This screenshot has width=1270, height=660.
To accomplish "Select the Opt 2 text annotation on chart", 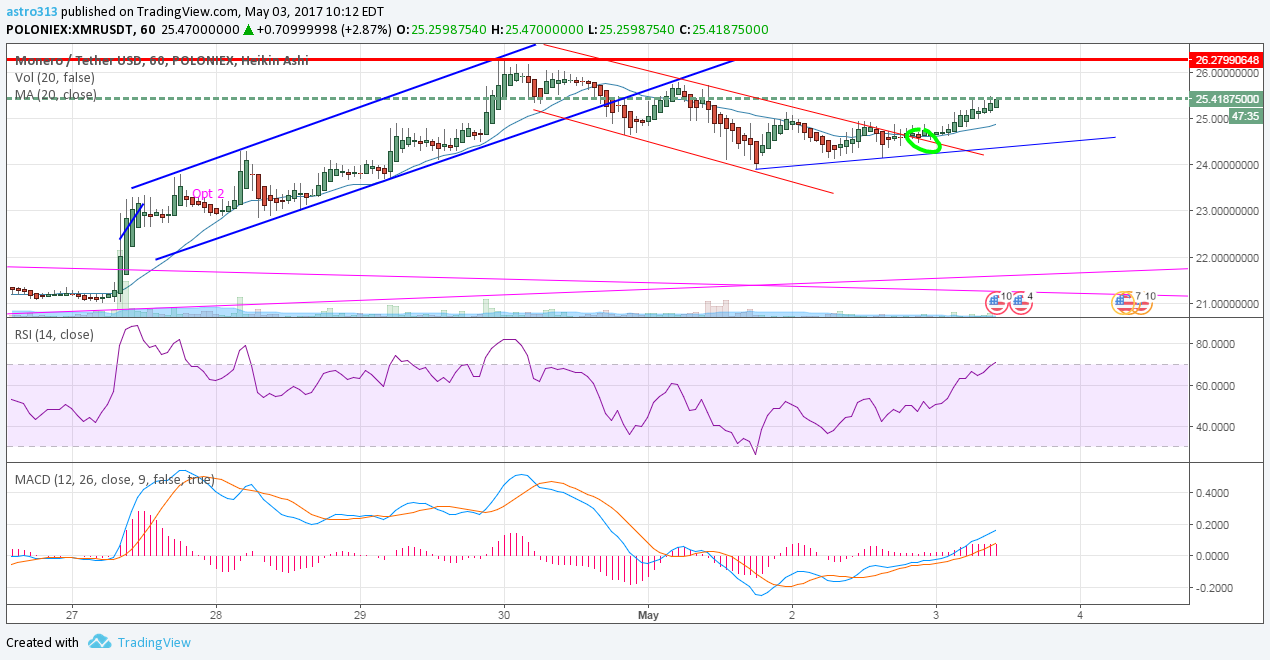I will coord(208,193).
